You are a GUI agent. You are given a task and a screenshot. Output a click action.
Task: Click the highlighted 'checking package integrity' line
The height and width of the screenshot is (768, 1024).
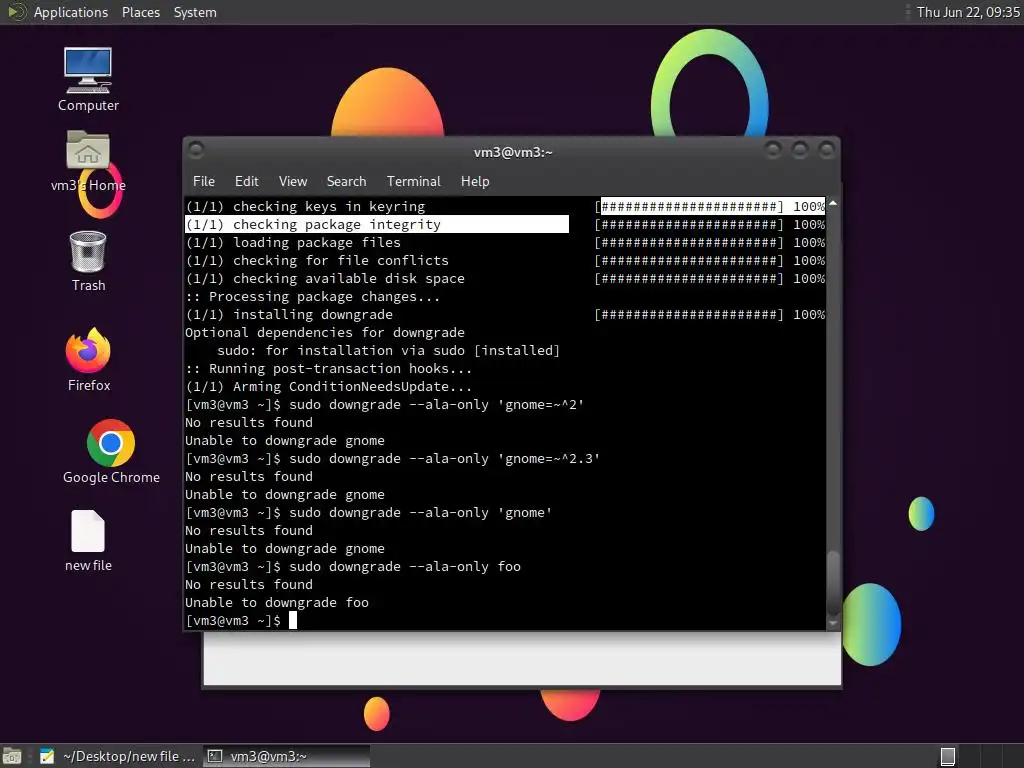(x=377, y=224)
